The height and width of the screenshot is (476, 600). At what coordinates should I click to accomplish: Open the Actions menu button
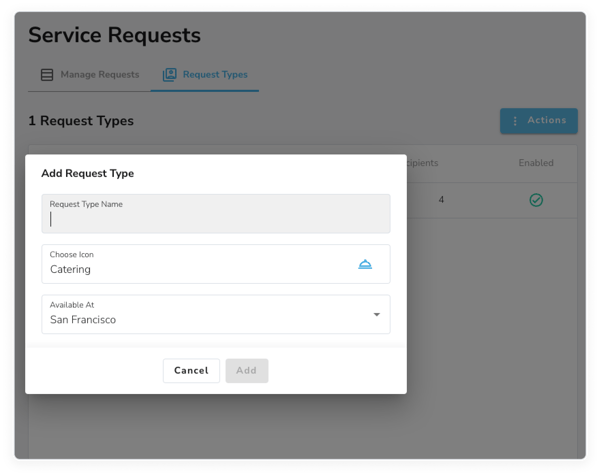539,121
